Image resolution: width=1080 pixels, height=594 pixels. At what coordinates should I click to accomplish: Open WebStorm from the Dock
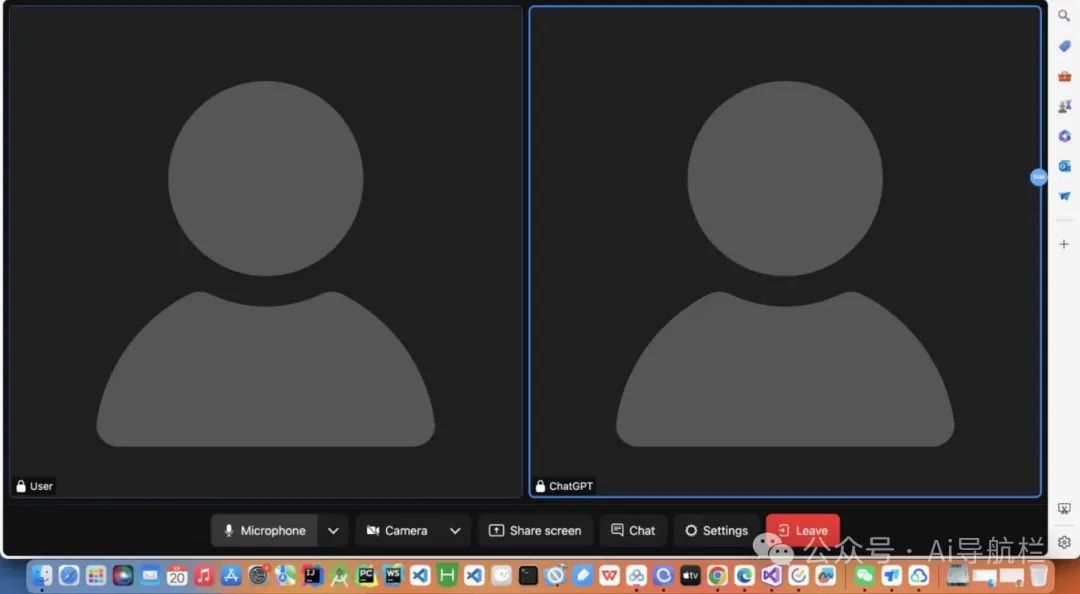[x=393, y=575]
